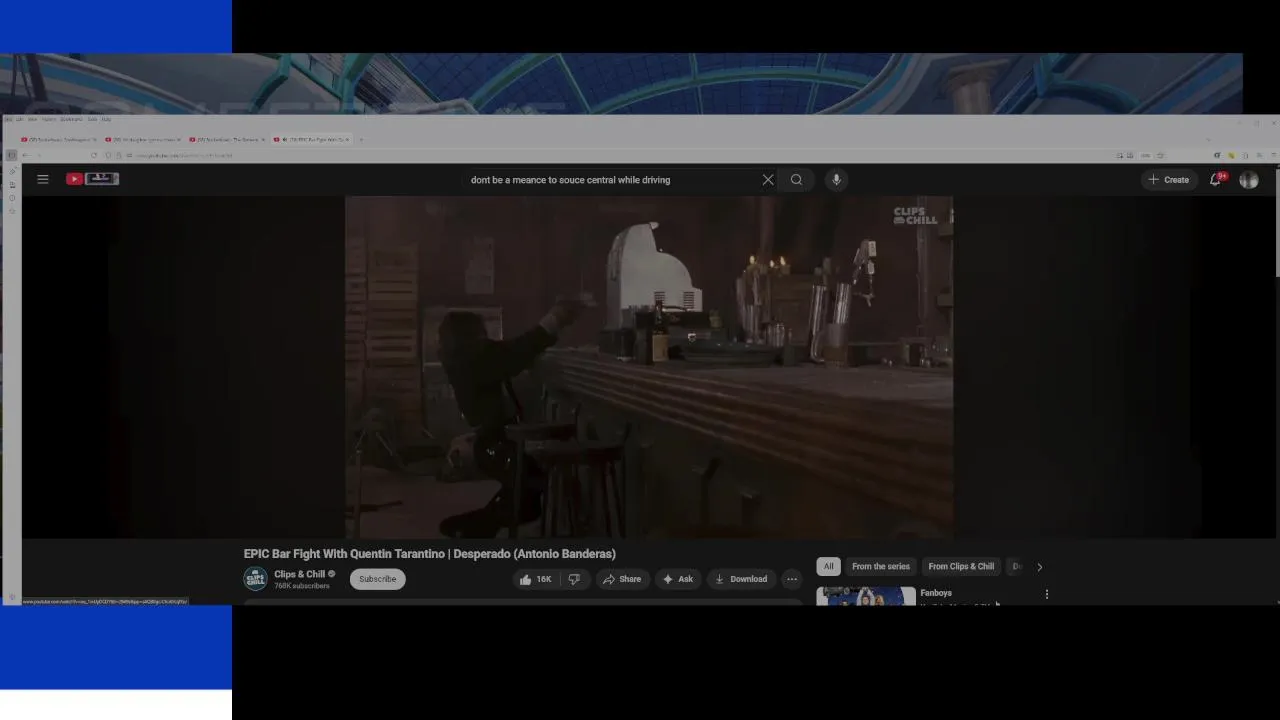The width and height of the screenshot is (1280, 720).
Task: Open the Clips & Chill channel name
Action: pyautogui.click(x=299, y=574)
